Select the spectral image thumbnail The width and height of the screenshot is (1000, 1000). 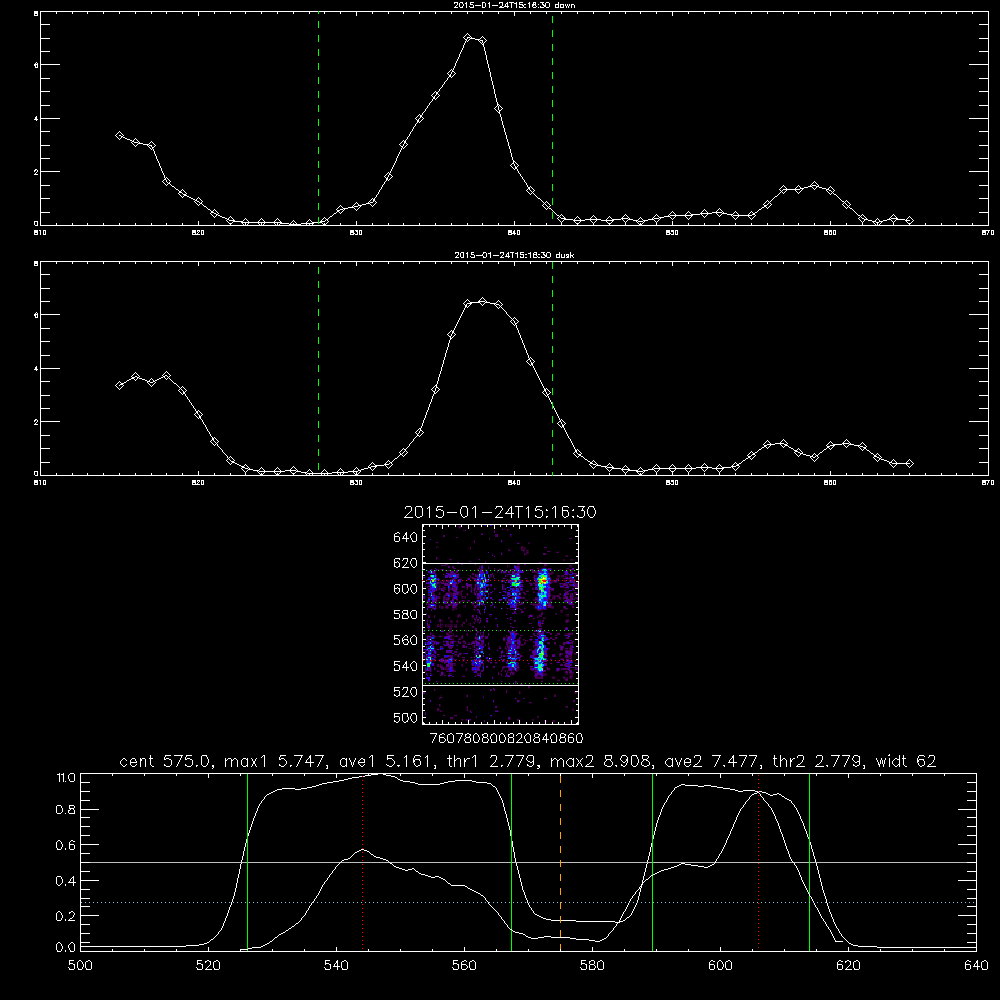click(x=501, y=624)
